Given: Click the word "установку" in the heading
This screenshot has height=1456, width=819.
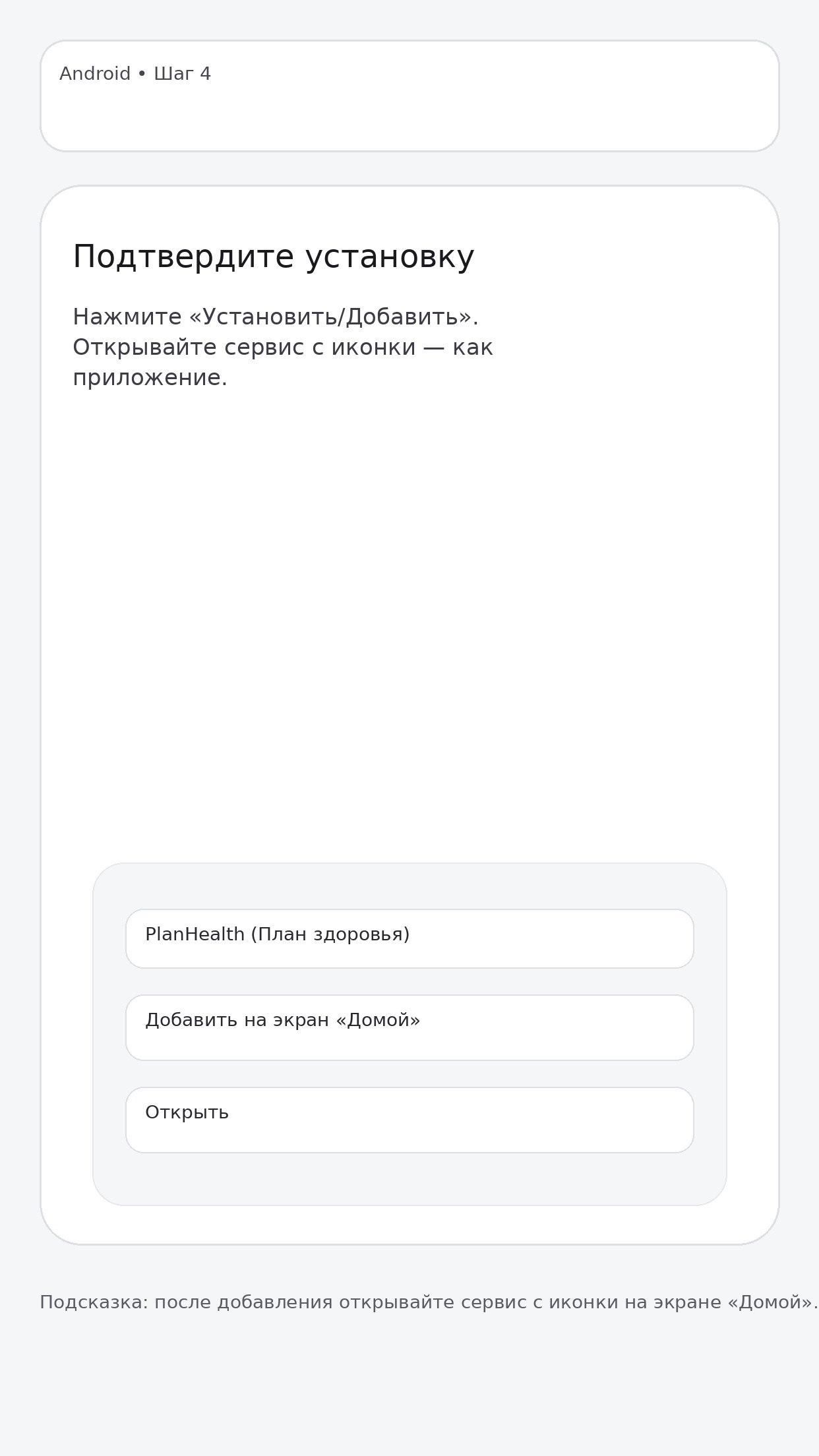Looking at the screenshot, I should [x=389, y=257].
